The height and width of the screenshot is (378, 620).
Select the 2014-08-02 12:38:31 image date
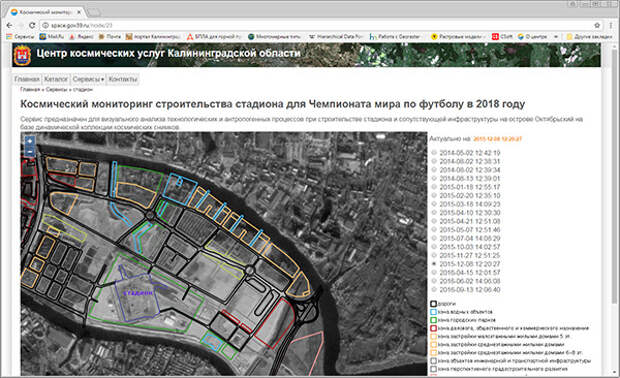pyautogui.click(x=434, y=161)
